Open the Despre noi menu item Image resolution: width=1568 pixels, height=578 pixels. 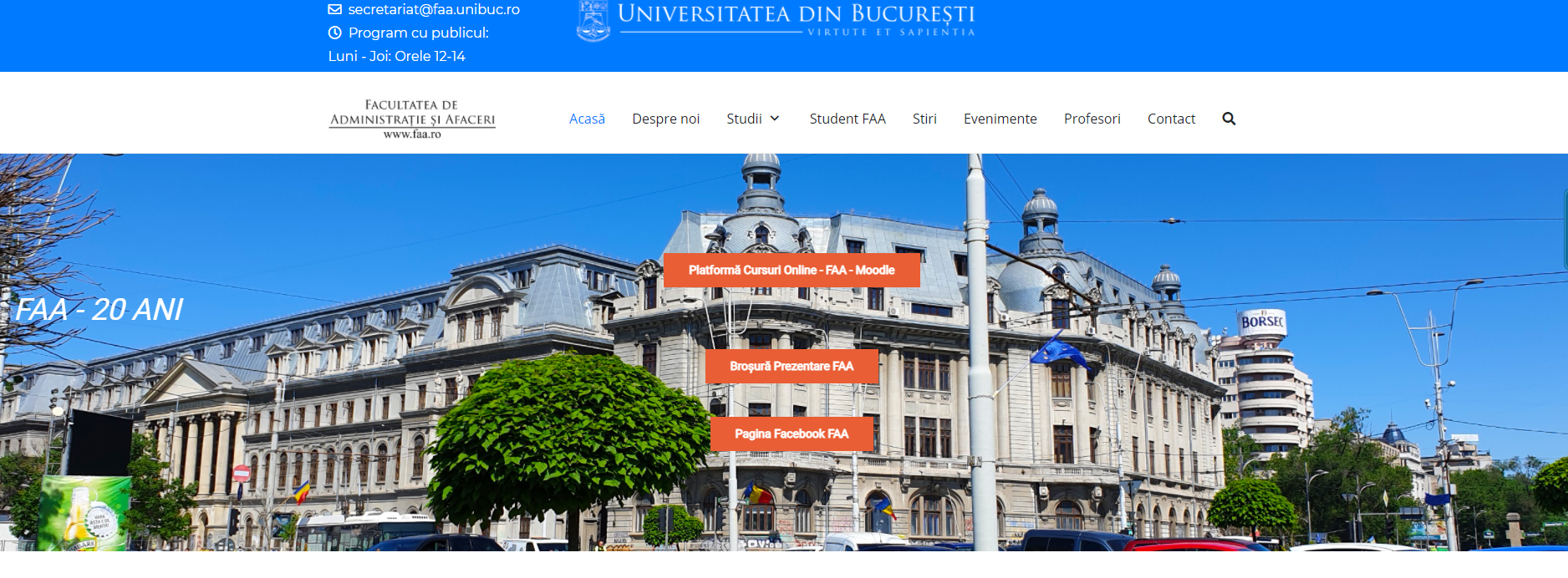[x=665, y=119]
